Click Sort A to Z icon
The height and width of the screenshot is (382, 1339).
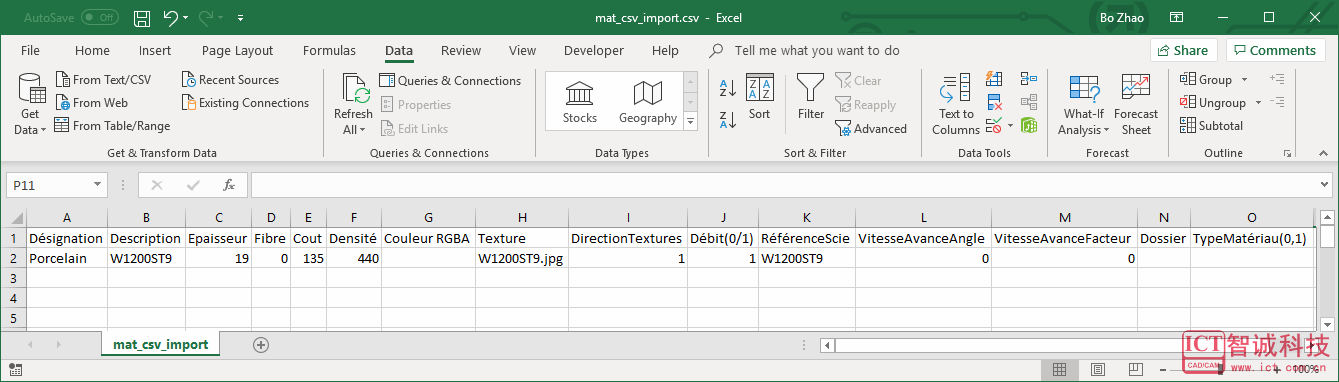[x=728, y=88]
